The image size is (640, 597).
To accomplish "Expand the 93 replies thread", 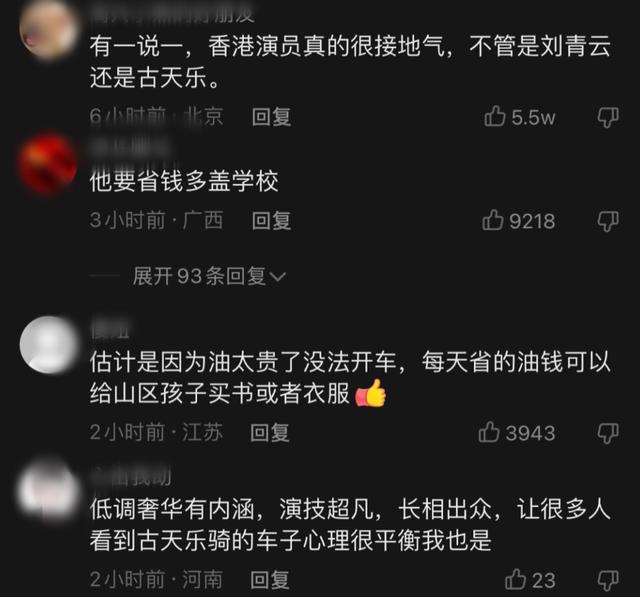I will click(209, 276).
